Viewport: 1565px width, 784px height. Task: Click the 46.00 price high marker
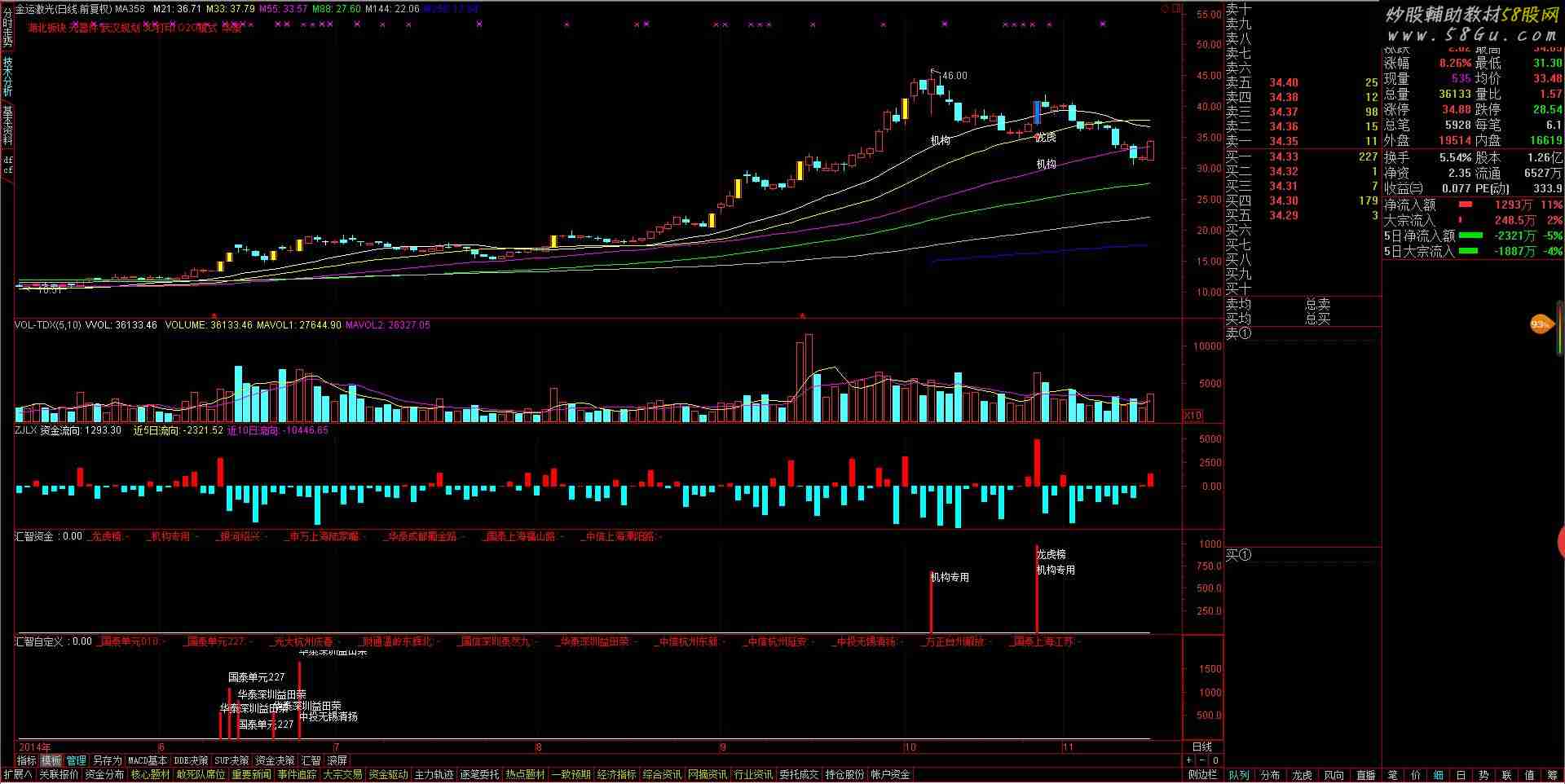[954, 76]
